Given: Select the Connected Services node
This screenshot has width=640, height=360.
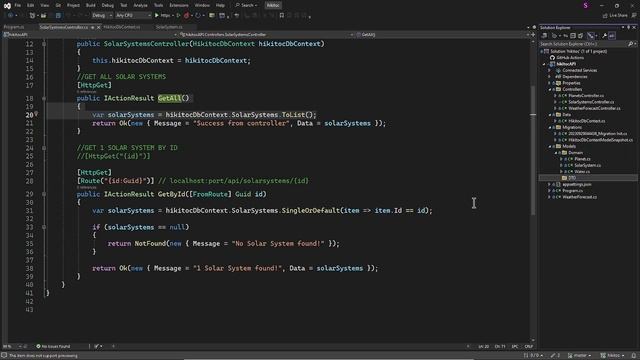Looking at the screenshot, I should (x=579, y=70).
